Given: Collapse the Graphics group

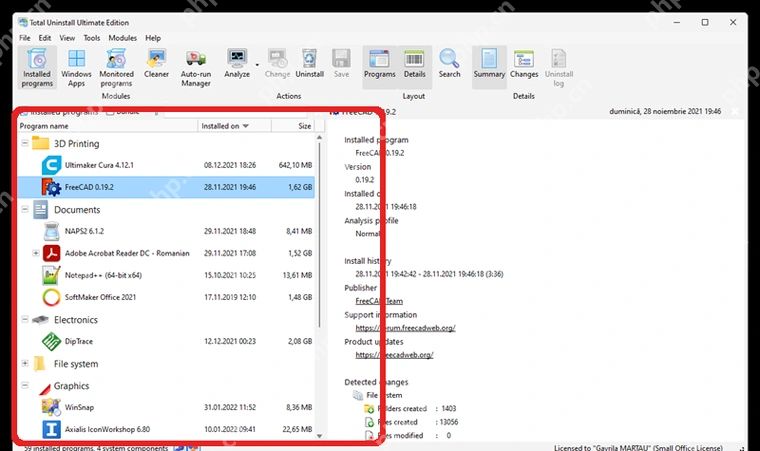Looking at the screenshot, I should pos(25,386).
